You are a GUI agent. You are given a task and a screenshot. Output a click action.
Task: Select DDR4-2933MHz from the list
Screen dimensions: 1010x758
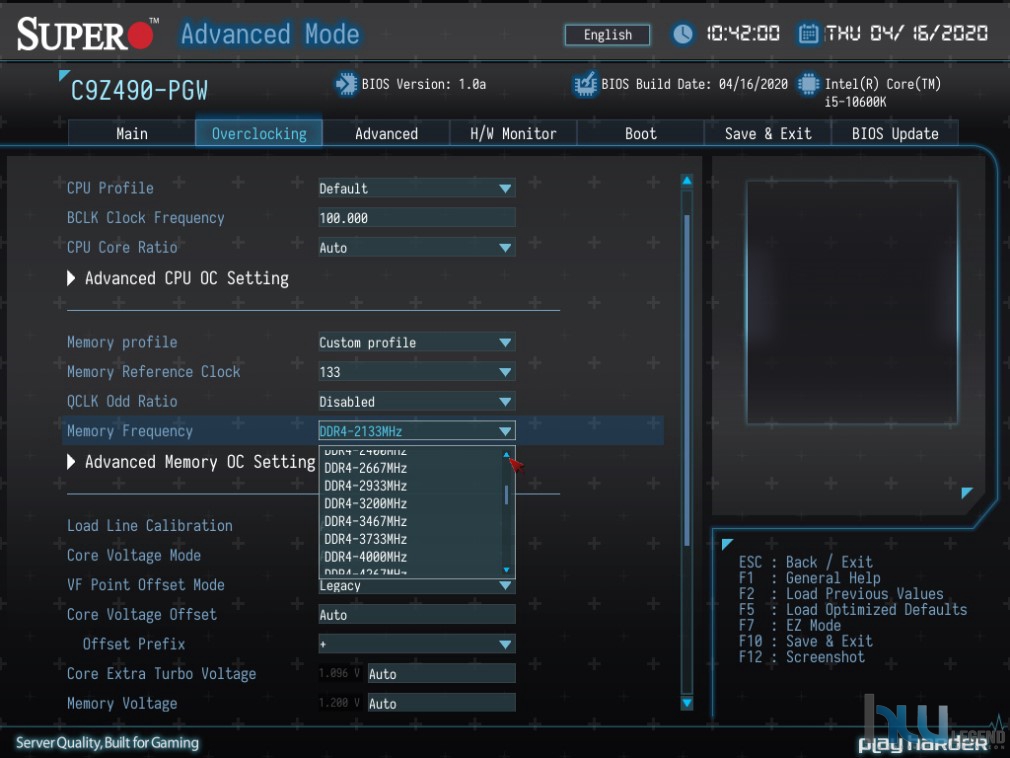point(366,486)
